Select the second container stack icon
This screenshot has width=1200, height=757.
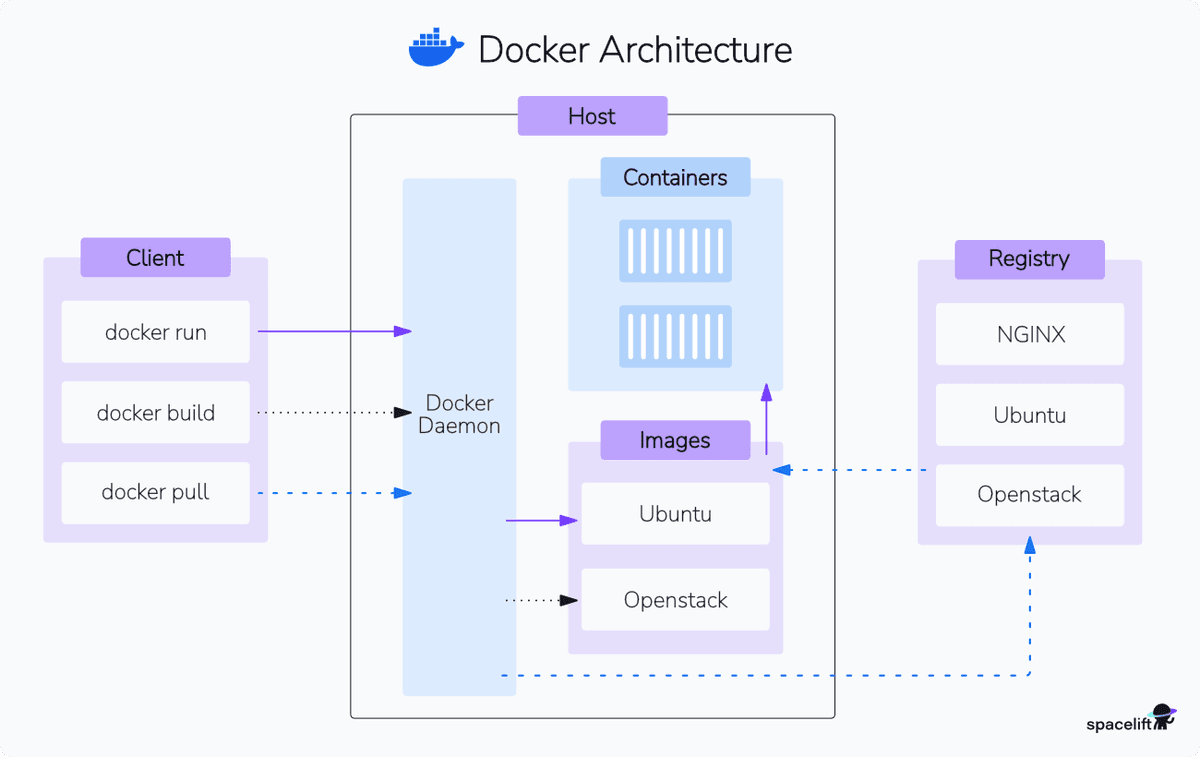[x=675, y=337]
